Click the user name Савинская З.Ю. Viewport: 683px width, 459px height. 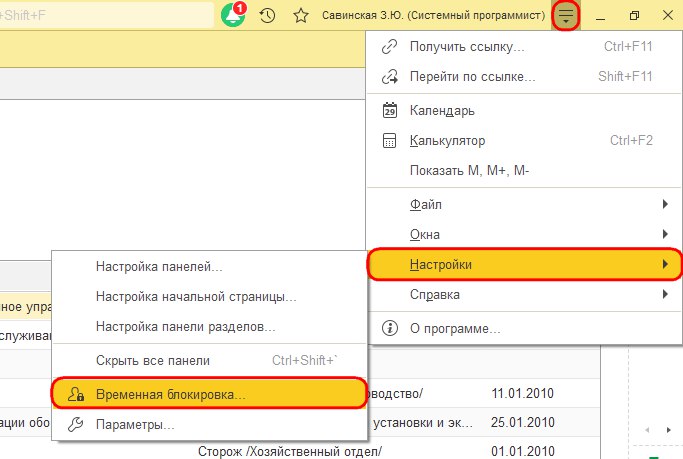pos(433,16)
